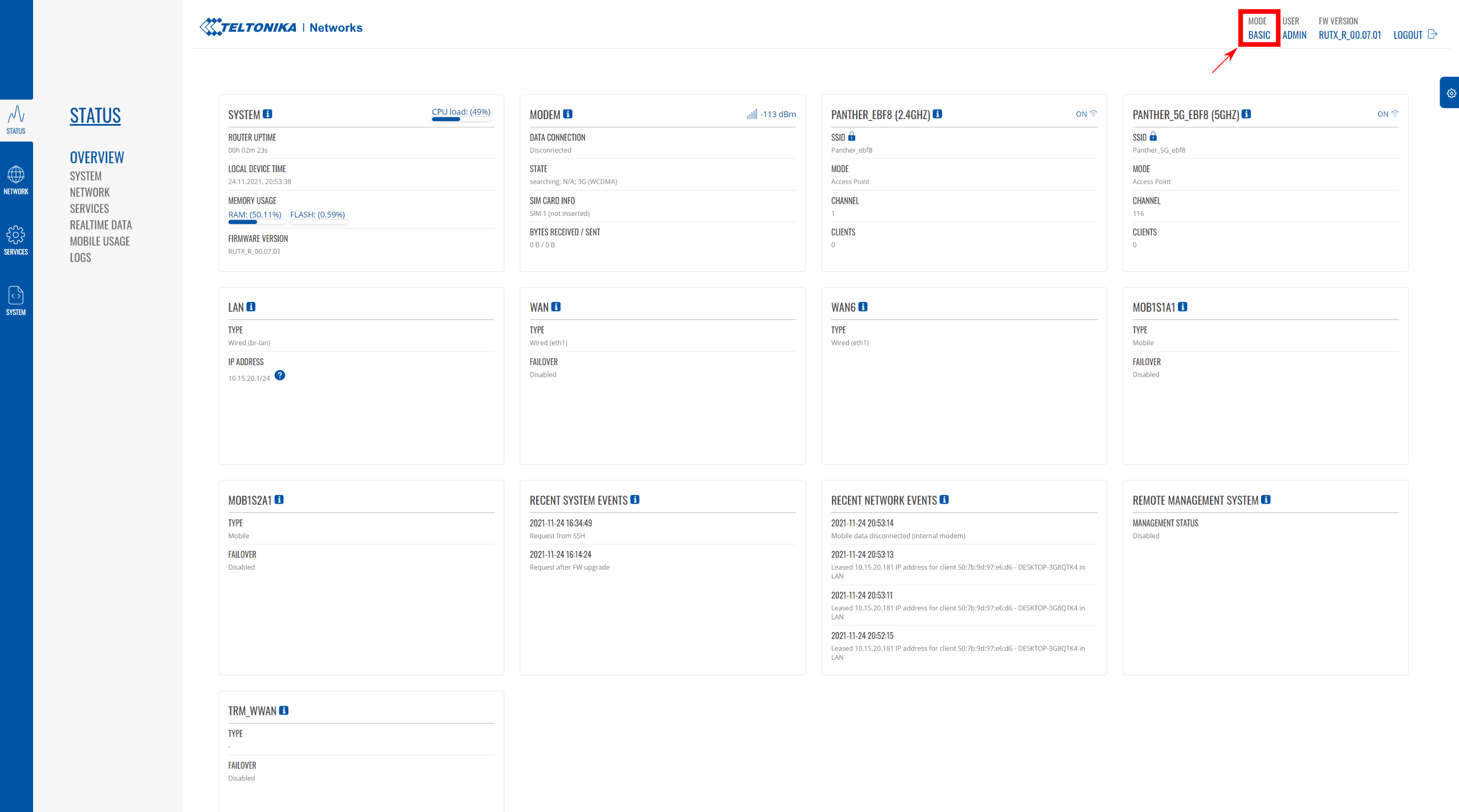Click the lock icon beside Panther_5G_ebf8 SSID
This screenshot has width=1459, height=812.
1153,137
